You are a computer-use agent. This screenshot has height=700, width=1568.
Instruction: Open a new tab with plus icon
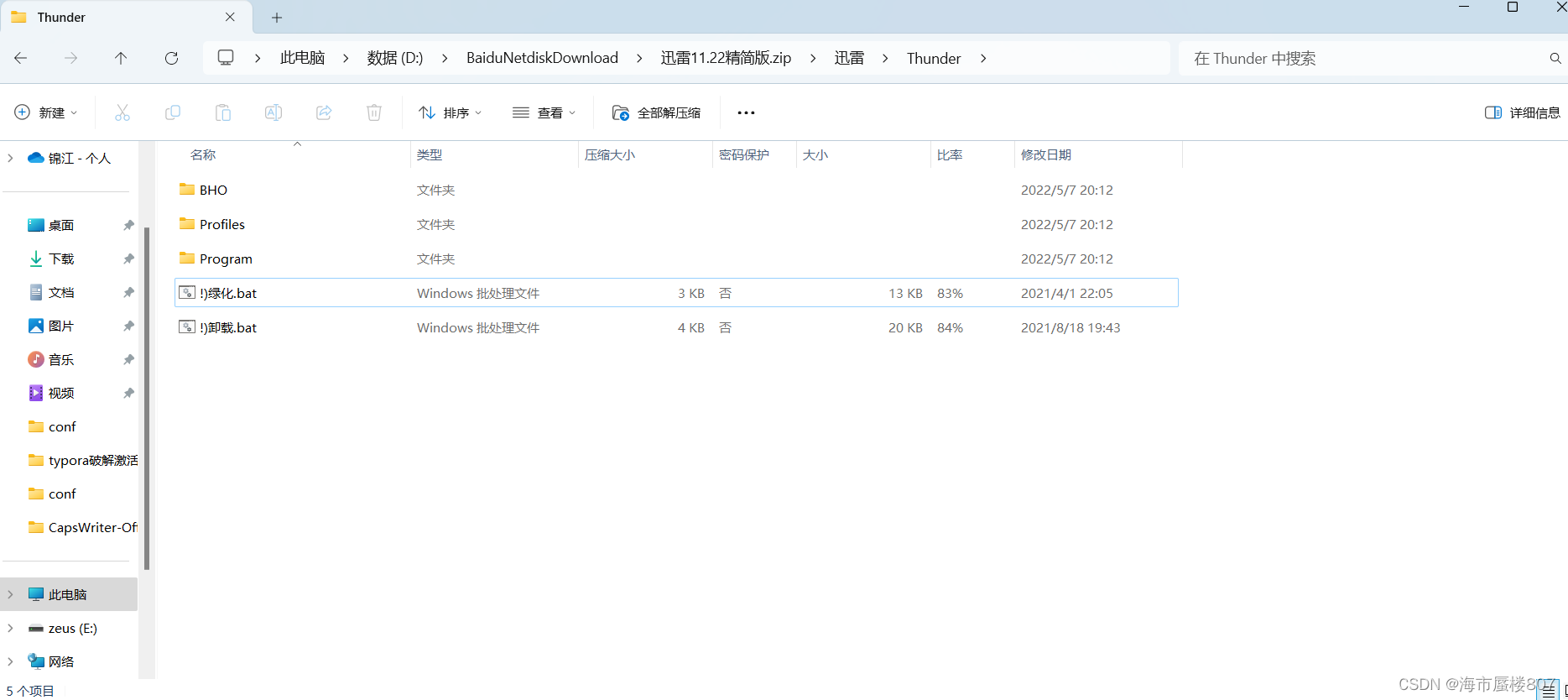[x=277, y=18]
